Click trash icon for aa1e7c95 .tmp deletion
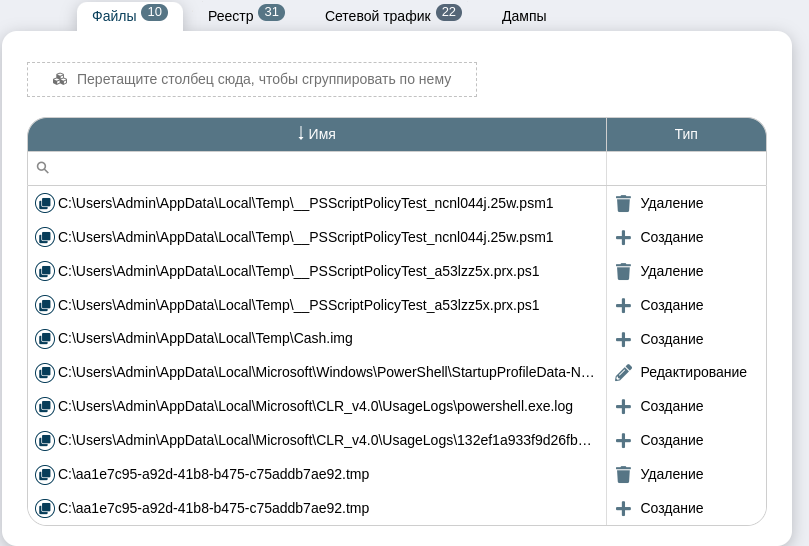 click(x=623, y=474)
